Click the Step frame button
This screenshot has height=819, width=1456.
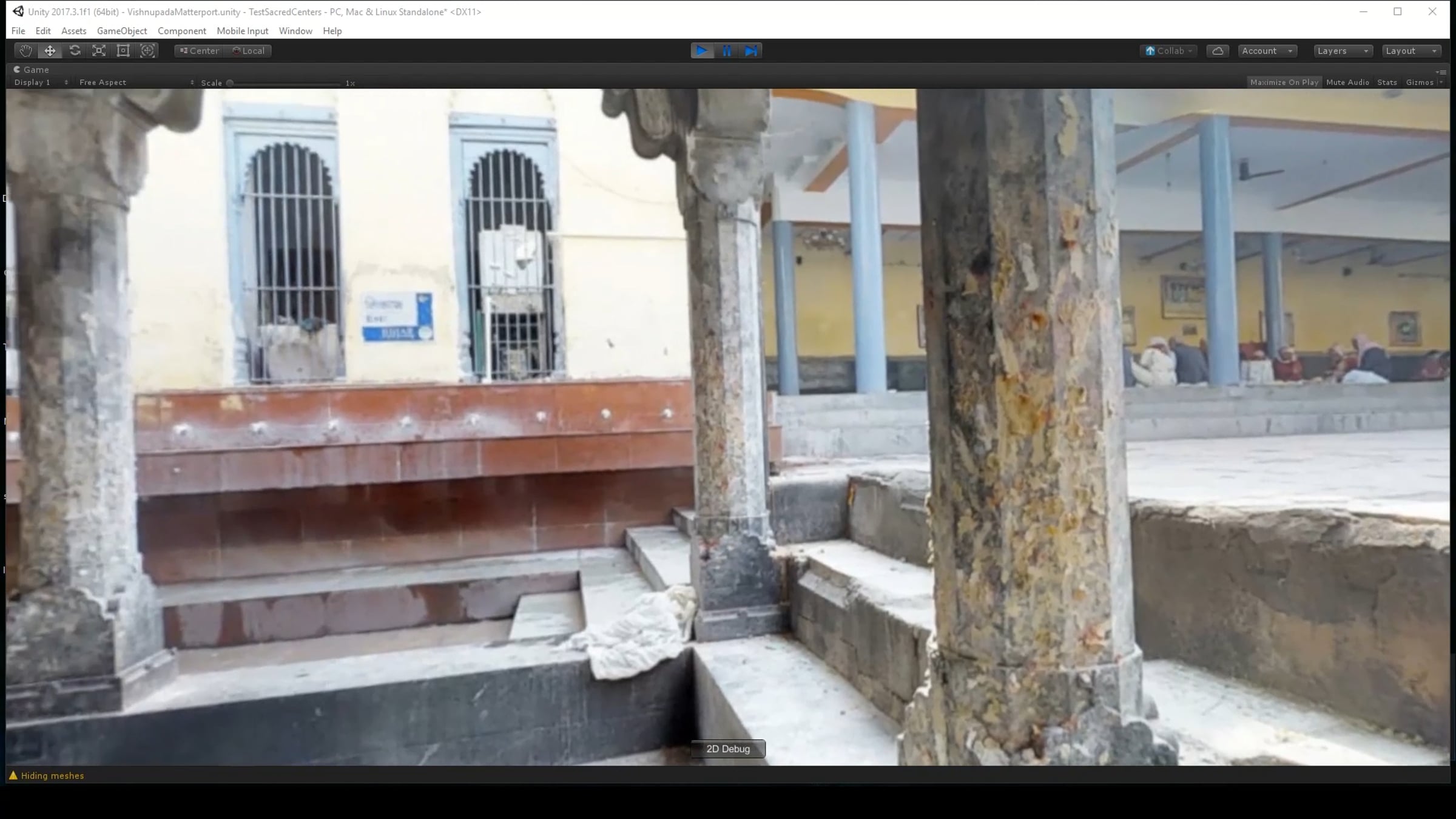click(x=750, y=51)
